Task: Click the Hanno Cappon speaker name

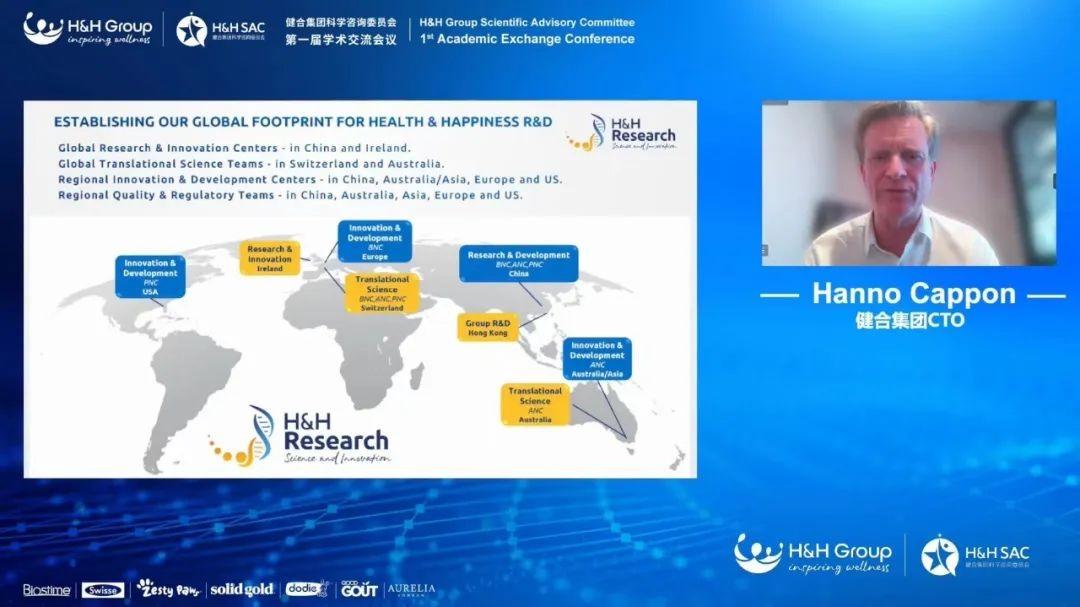Action: tap(913, 294)
